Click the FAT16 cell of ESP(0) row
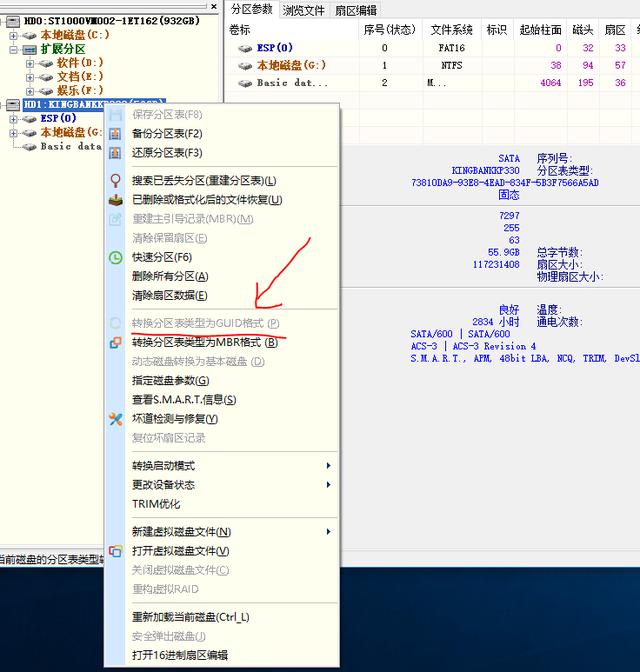The image size is (640, 672). (452, 48)
